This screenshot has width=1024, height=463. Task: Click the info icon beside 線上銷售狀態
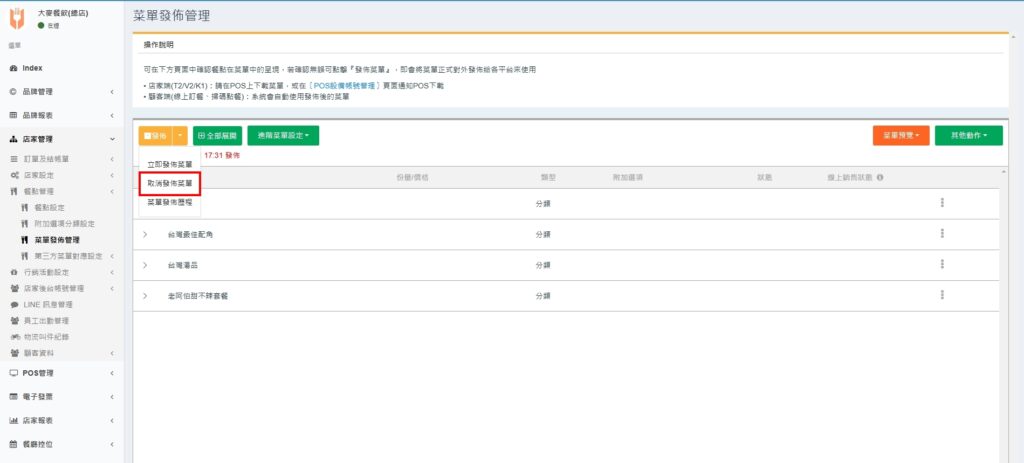878,177
